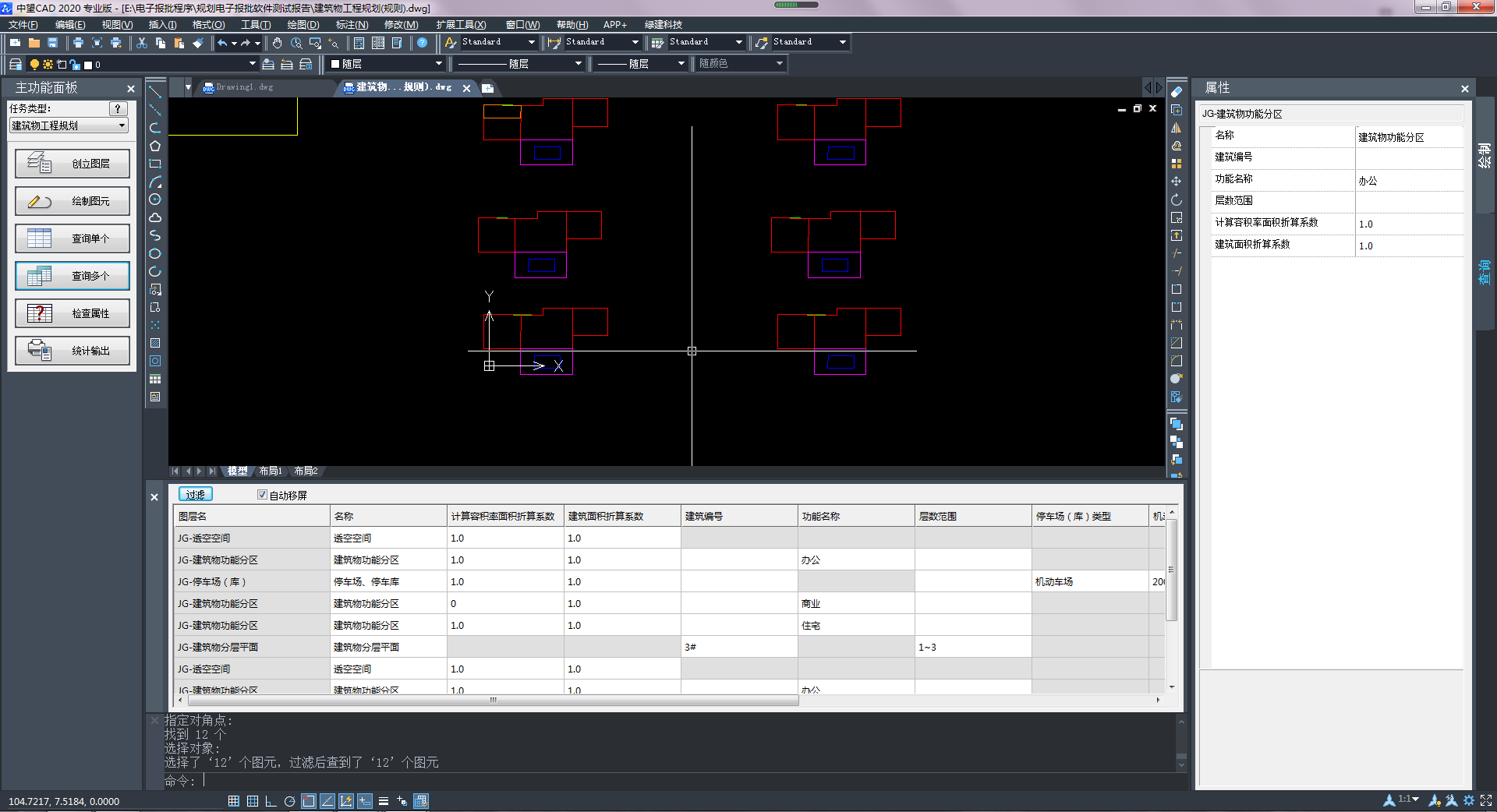Select the Erase tool in modify toolbar
The width and height of the screenshot is (1497, 812).
click(x=1177, y=92)
